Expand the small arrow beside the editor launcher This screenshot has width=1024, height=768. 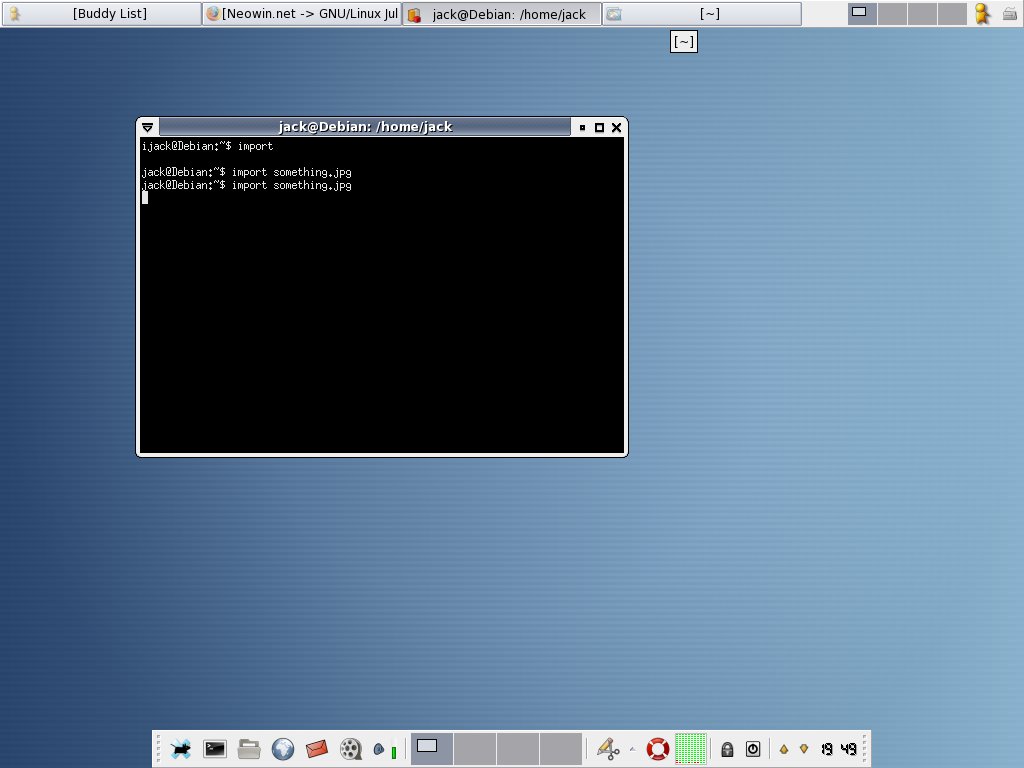(631, 748)
